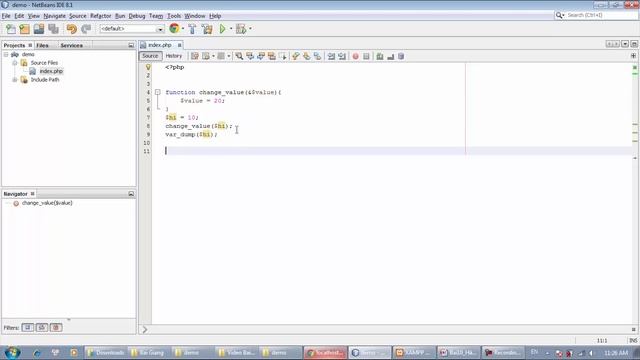640x360 pixels.
Task: Click the INS insert mode indicator
Action: pyautogui.click(x=633, y=340)
